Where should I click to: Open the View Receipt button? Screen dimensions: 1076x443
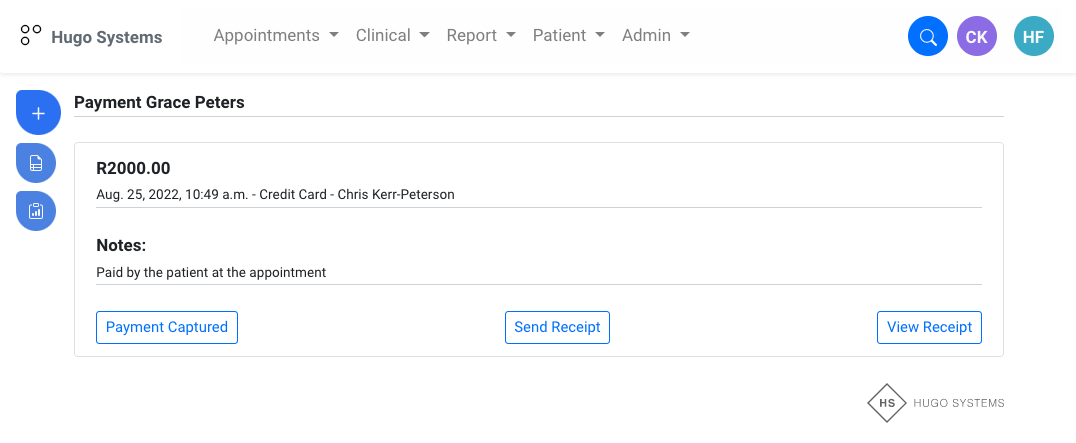coord(929,327)
